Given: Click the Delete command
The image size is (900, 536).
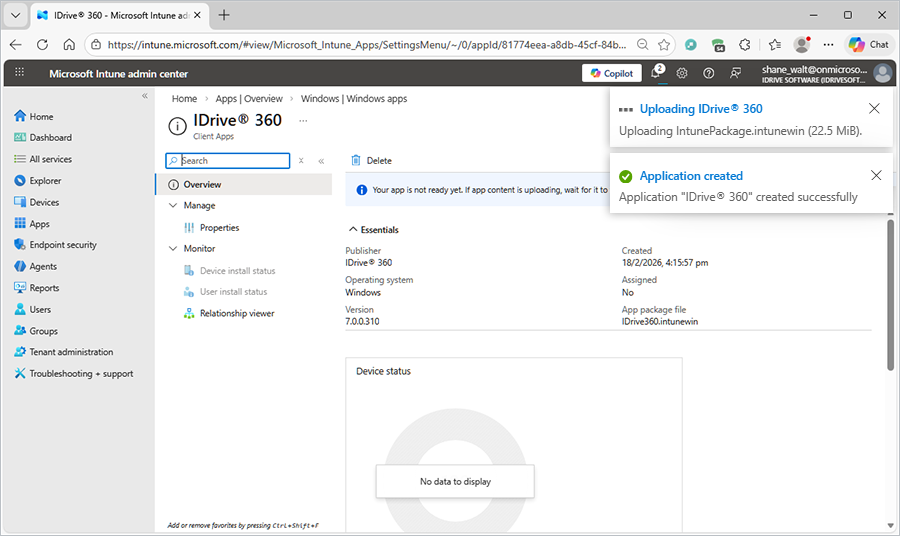Looking at the screenshot, I should pyautogui.click(x=371, y=161).
